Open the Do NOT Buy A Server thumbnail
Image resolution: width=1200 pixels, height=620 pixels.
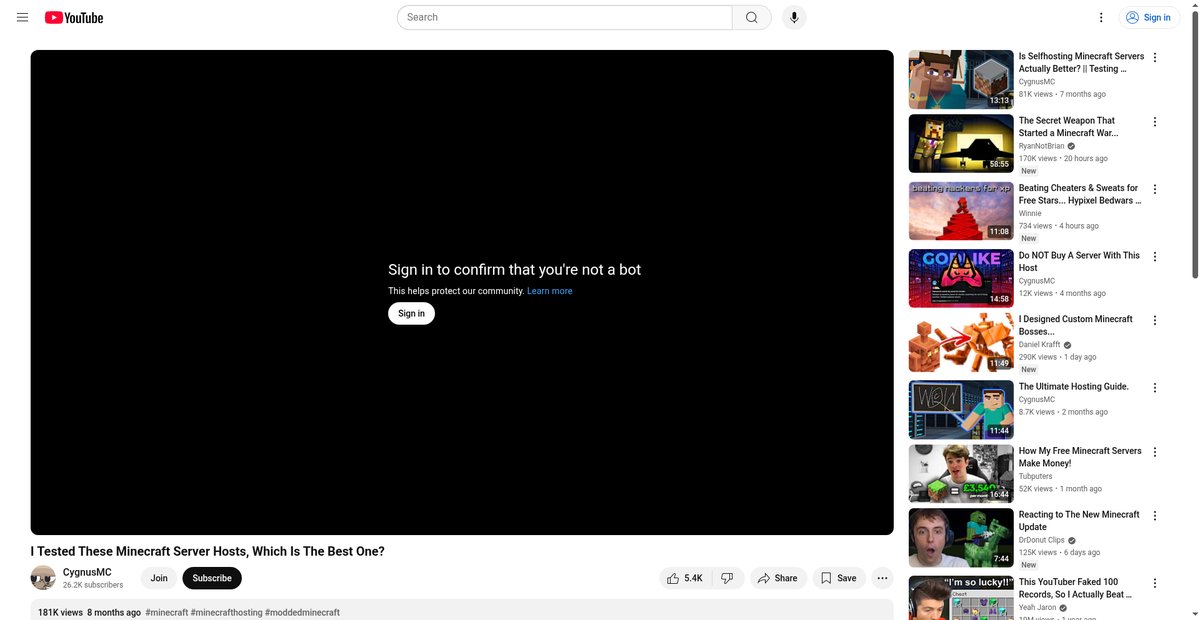tap(961, 278)
